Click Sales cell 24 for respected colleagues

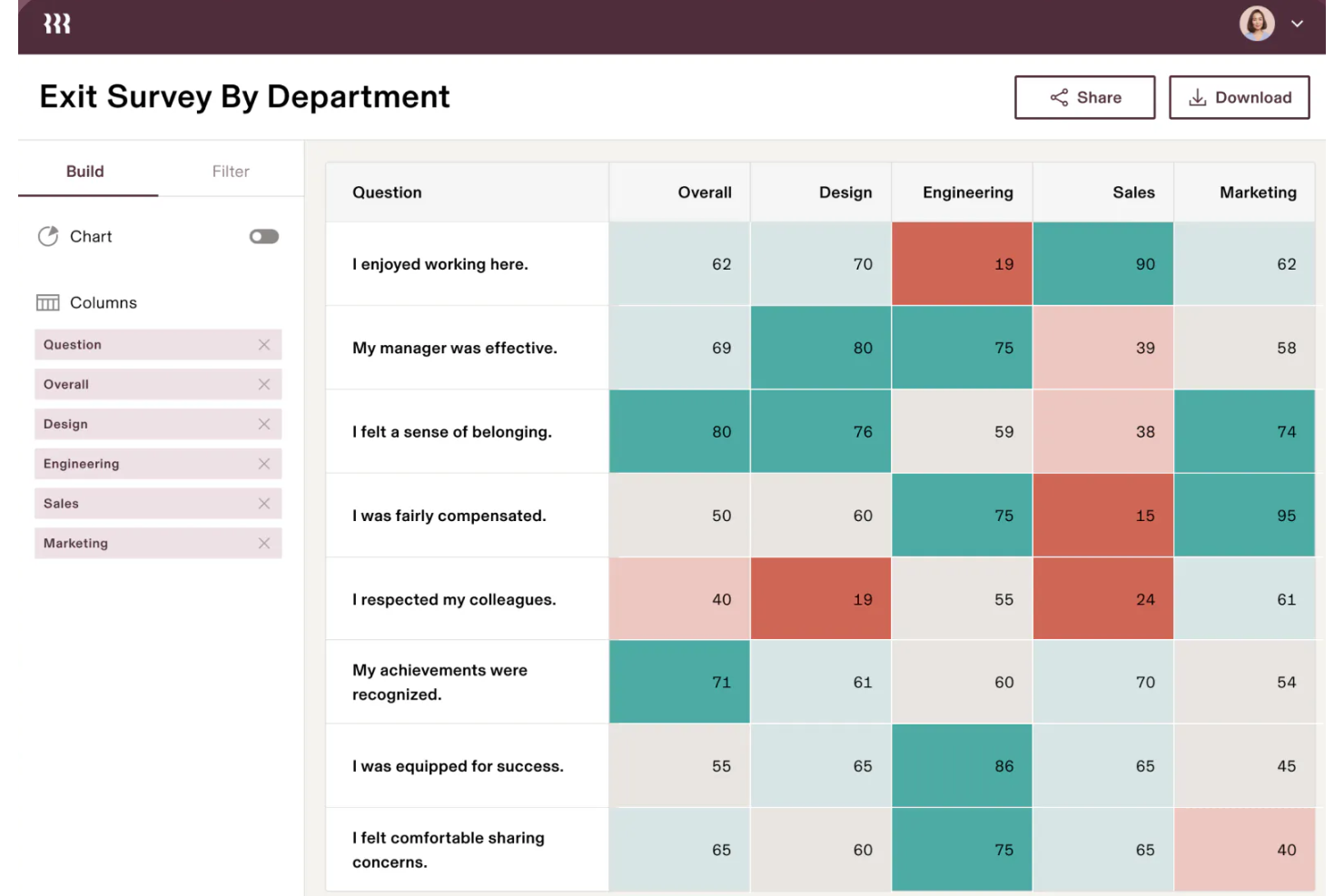click(1103, 599)
